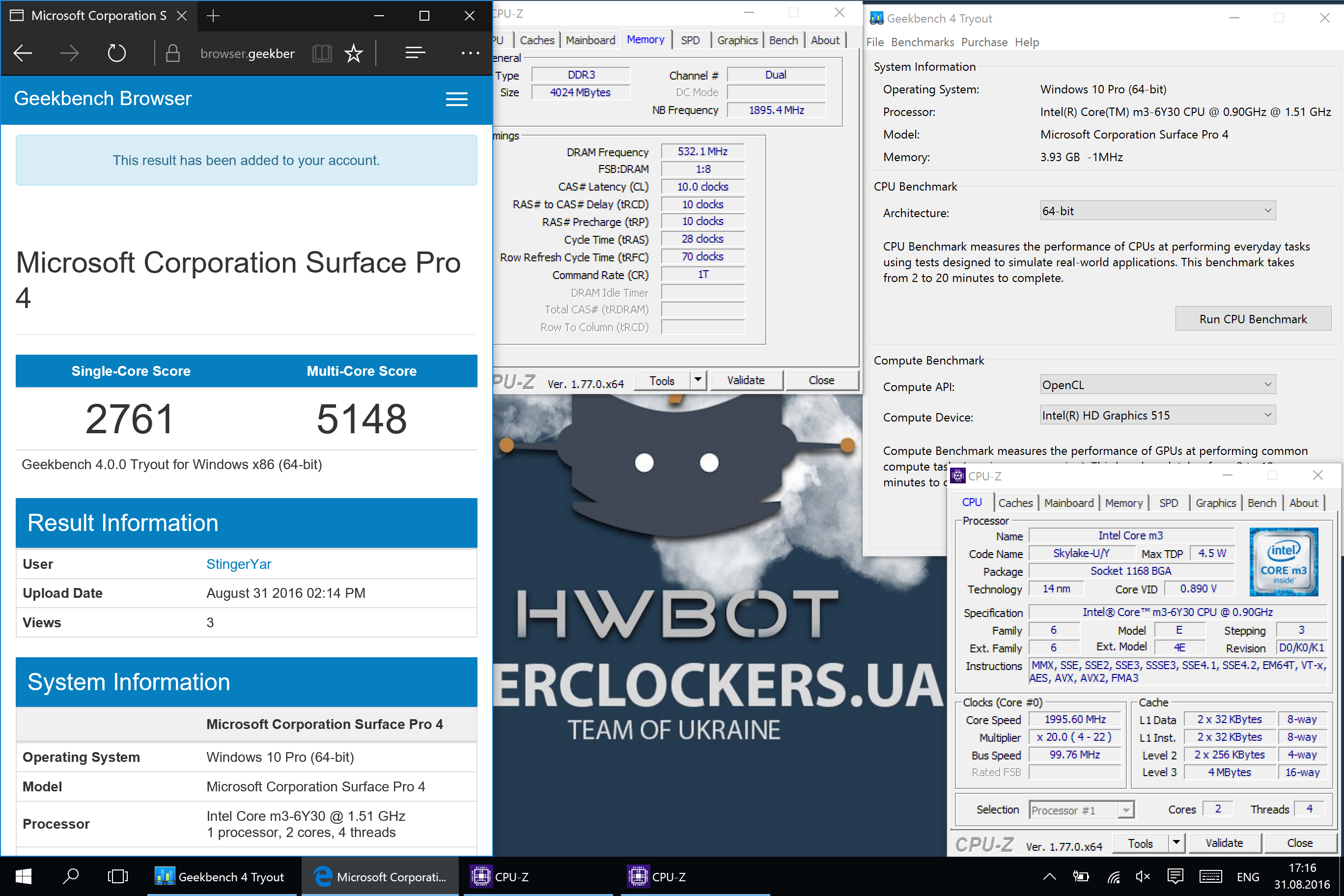This screenshot has width=1344, height=896.
Task: Click ENG language indicator
Action: pyautogui.click(x=1247, y=876)
